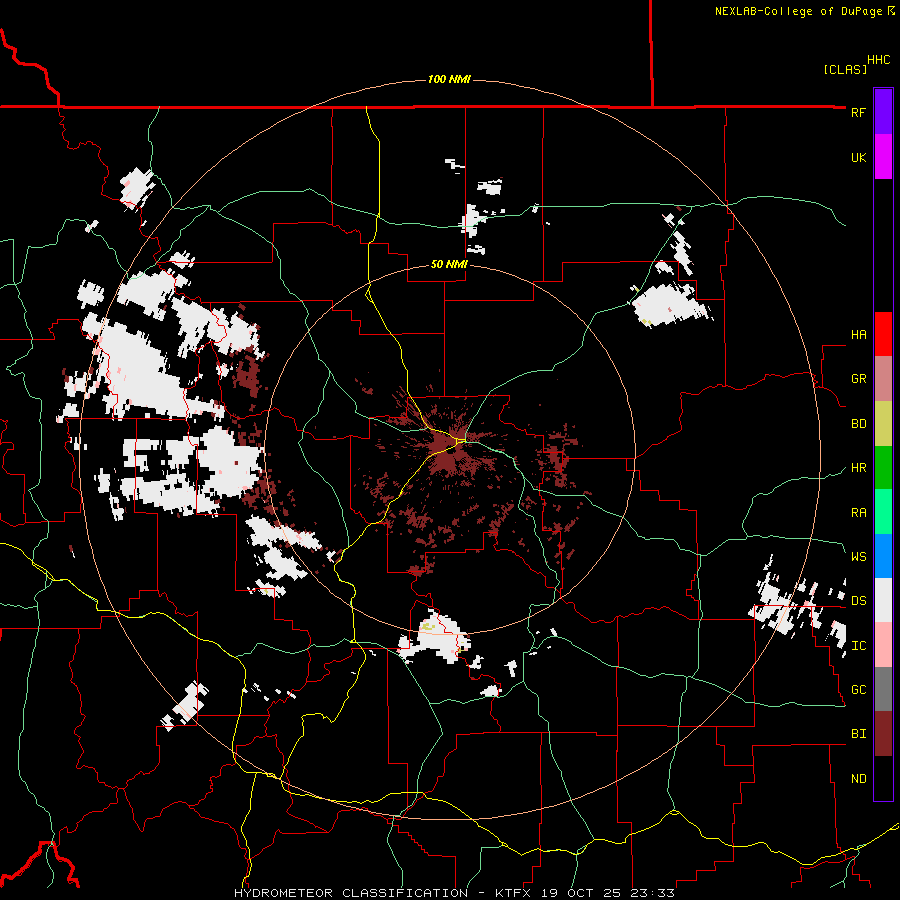Click the IC legend label
The height and width of the screenshot is (900, 900).
[x=858, y=646]
